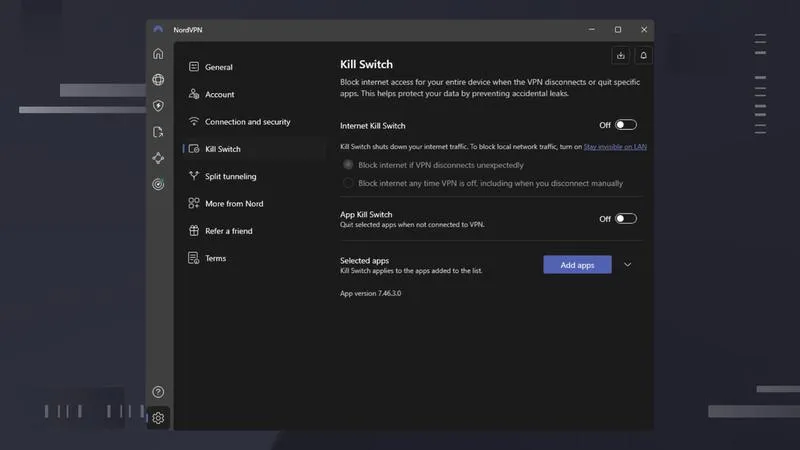Screen dimensions: 800x450
Task: Click the General settings list icon
Action: pyautogui.click(x=193, y=67)
